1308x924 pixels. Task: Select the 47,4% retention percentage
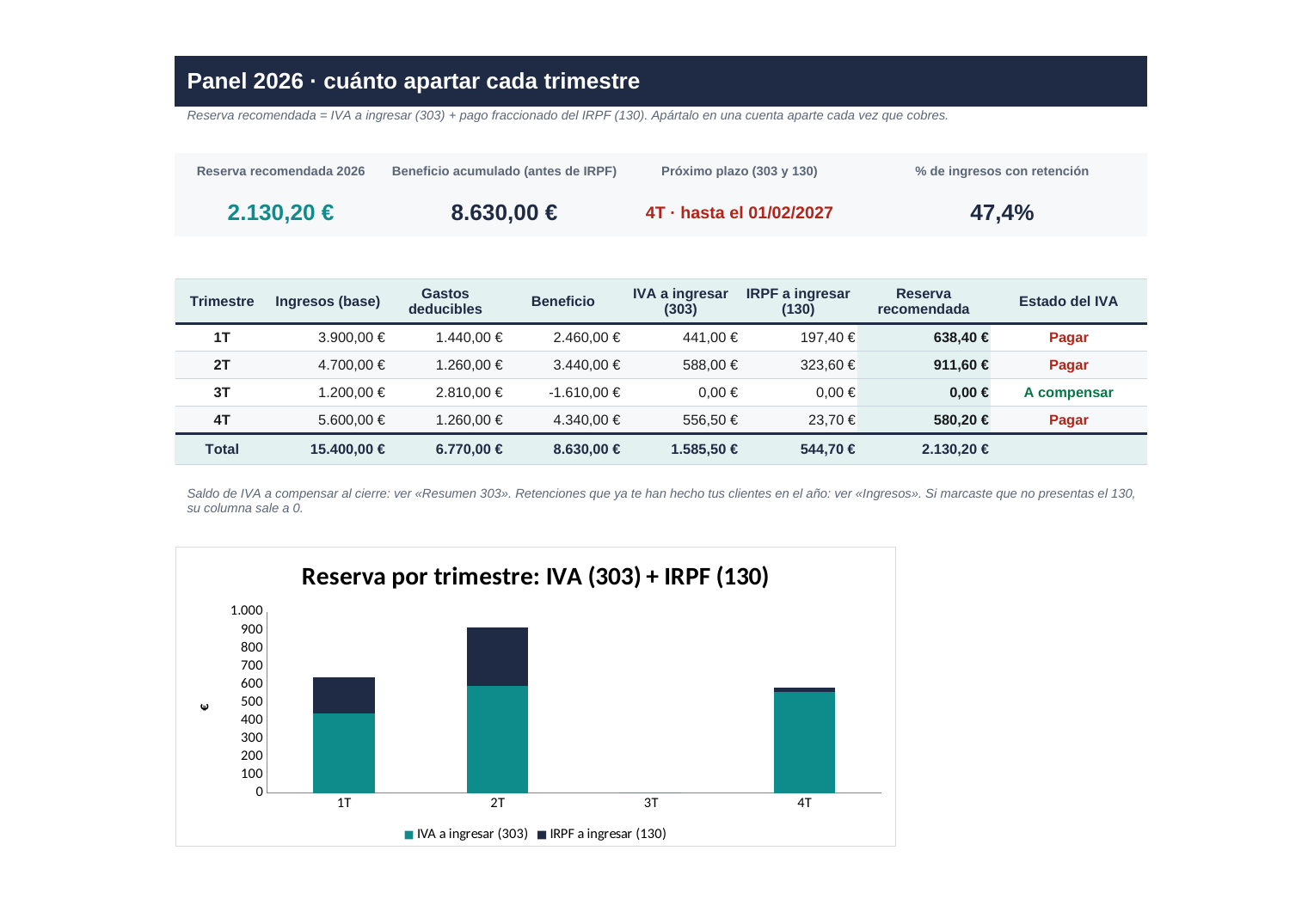(x=1002, y=212)
